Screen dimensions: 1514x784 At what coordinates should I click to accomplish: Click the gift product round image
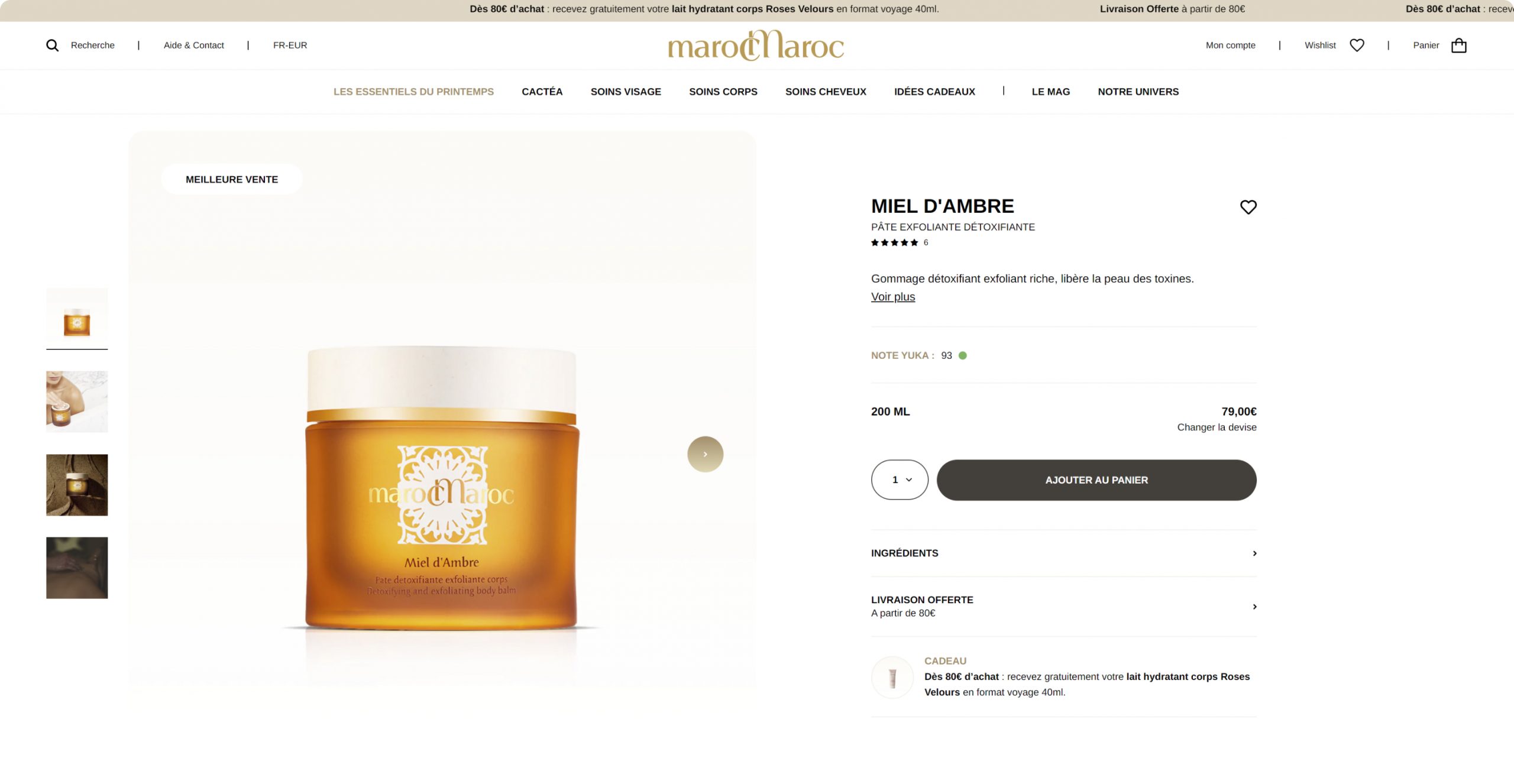coord(892,677)
